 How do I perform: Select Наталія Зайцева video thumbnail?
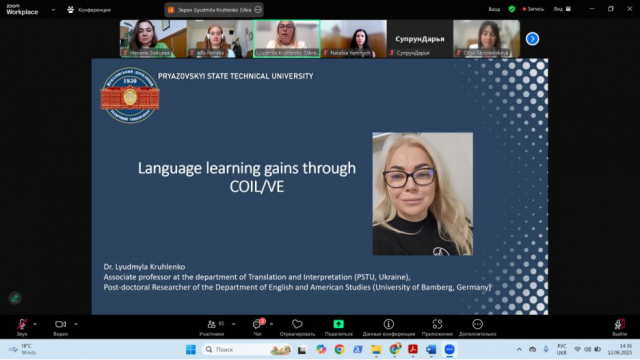[x=153, y=39]
